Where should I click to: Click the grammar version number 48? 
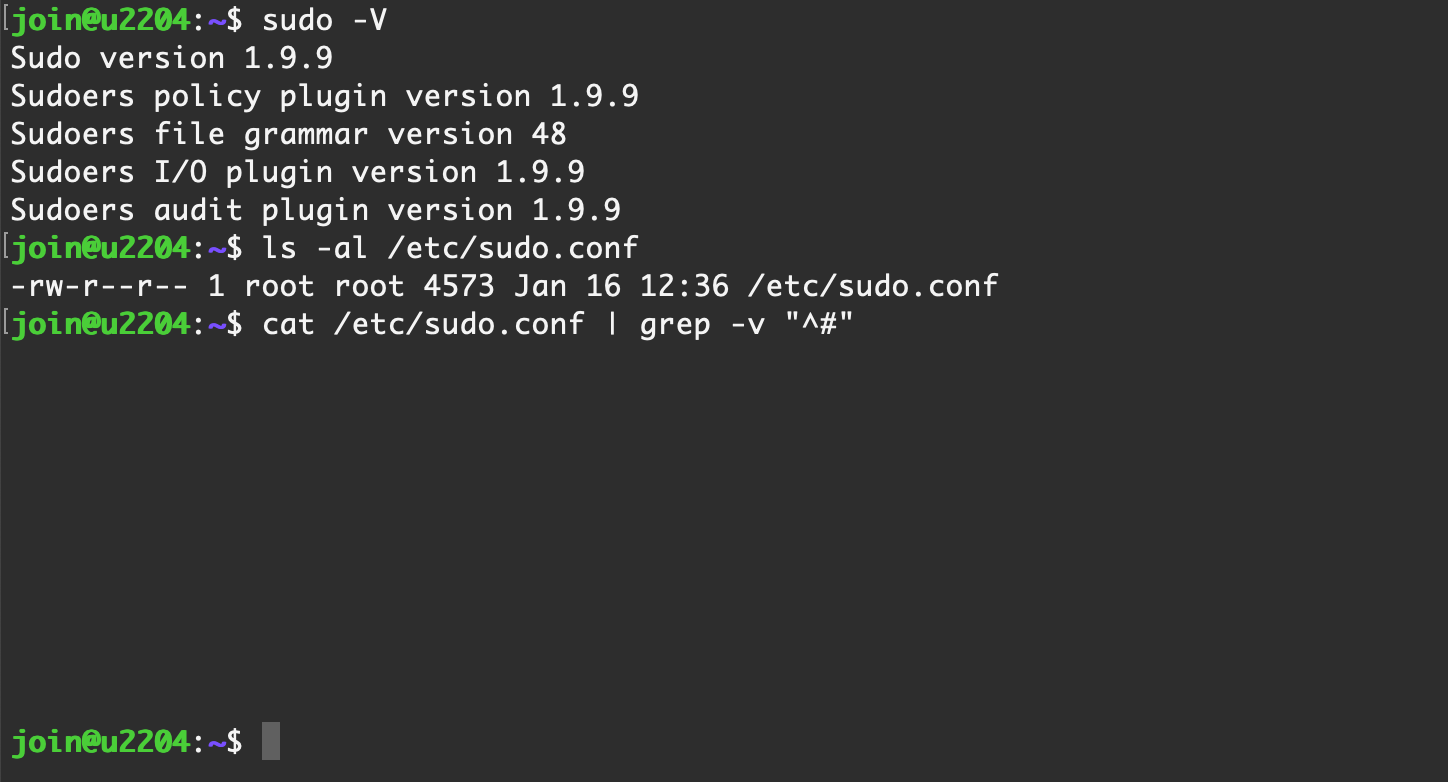point(549,134)
